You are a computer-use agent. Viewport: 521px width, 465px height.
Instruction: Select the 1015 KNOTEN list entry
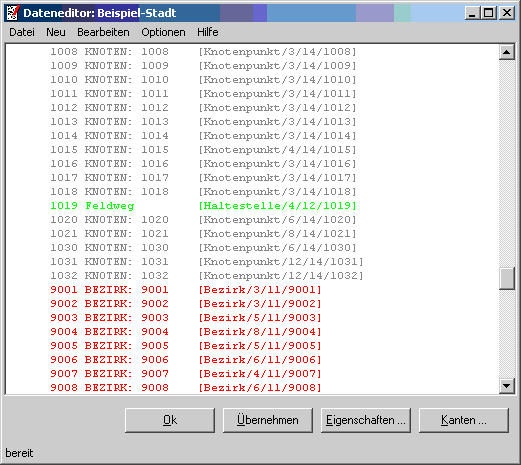pyautogui.click(x=203, y=150)
